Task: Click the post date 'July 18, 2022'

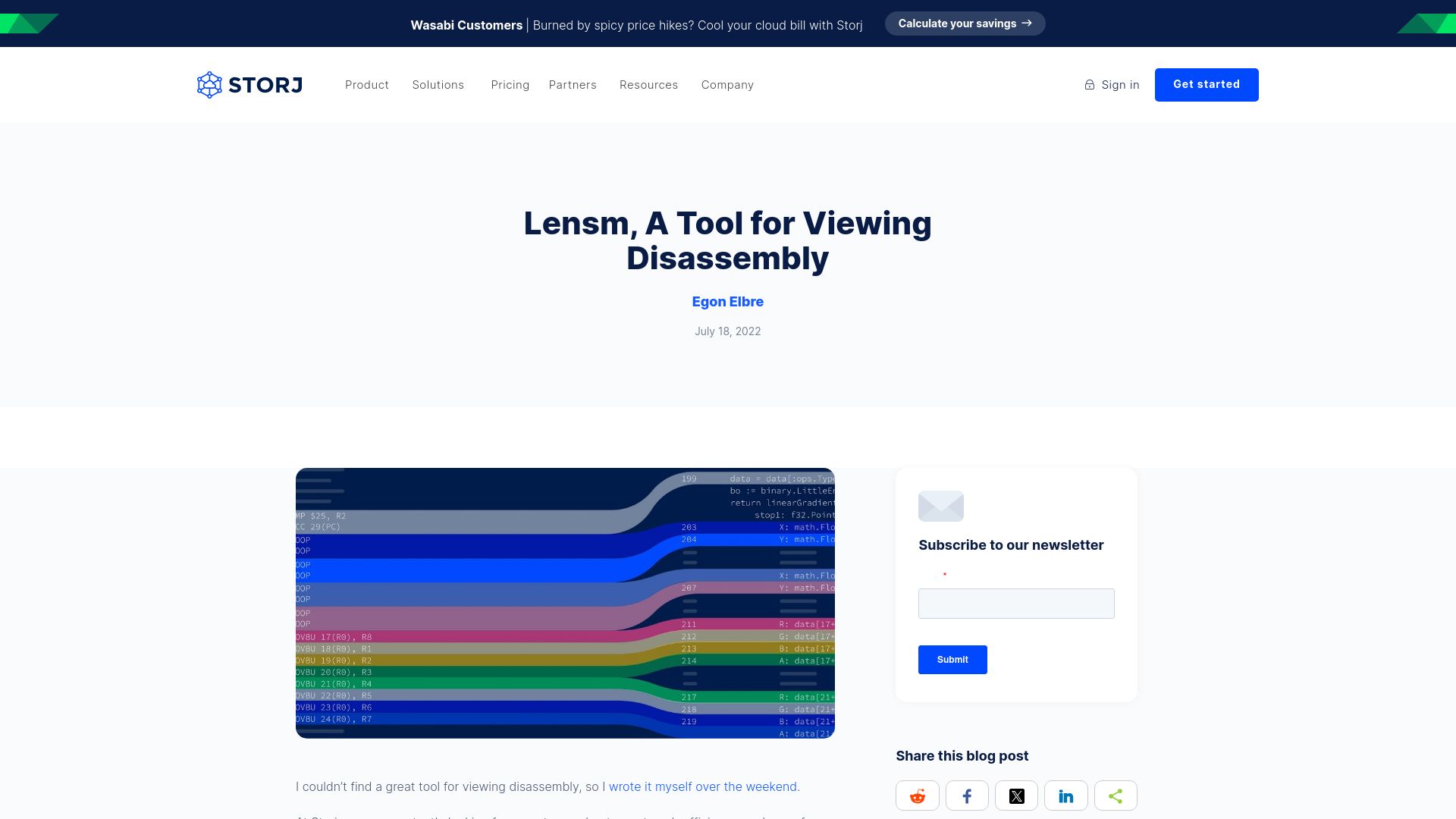Action: pos(728,331)
